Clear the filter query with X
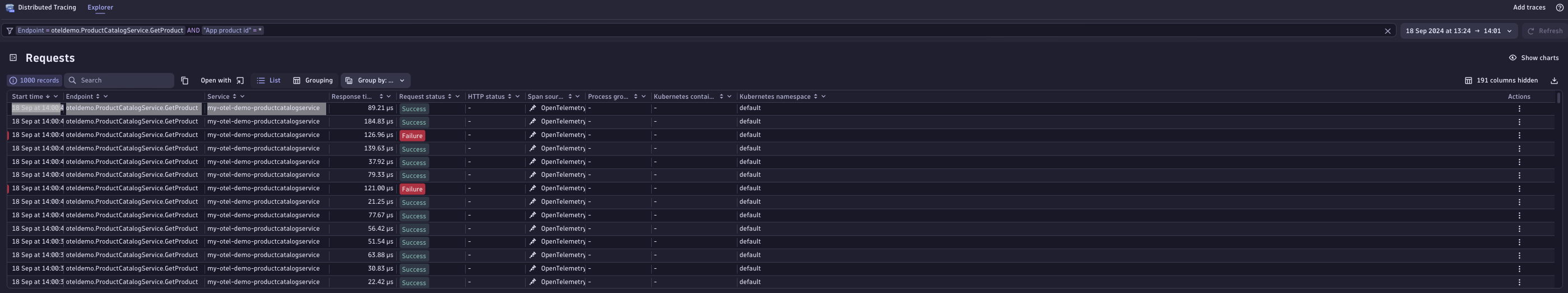 tap(1387, 31)
